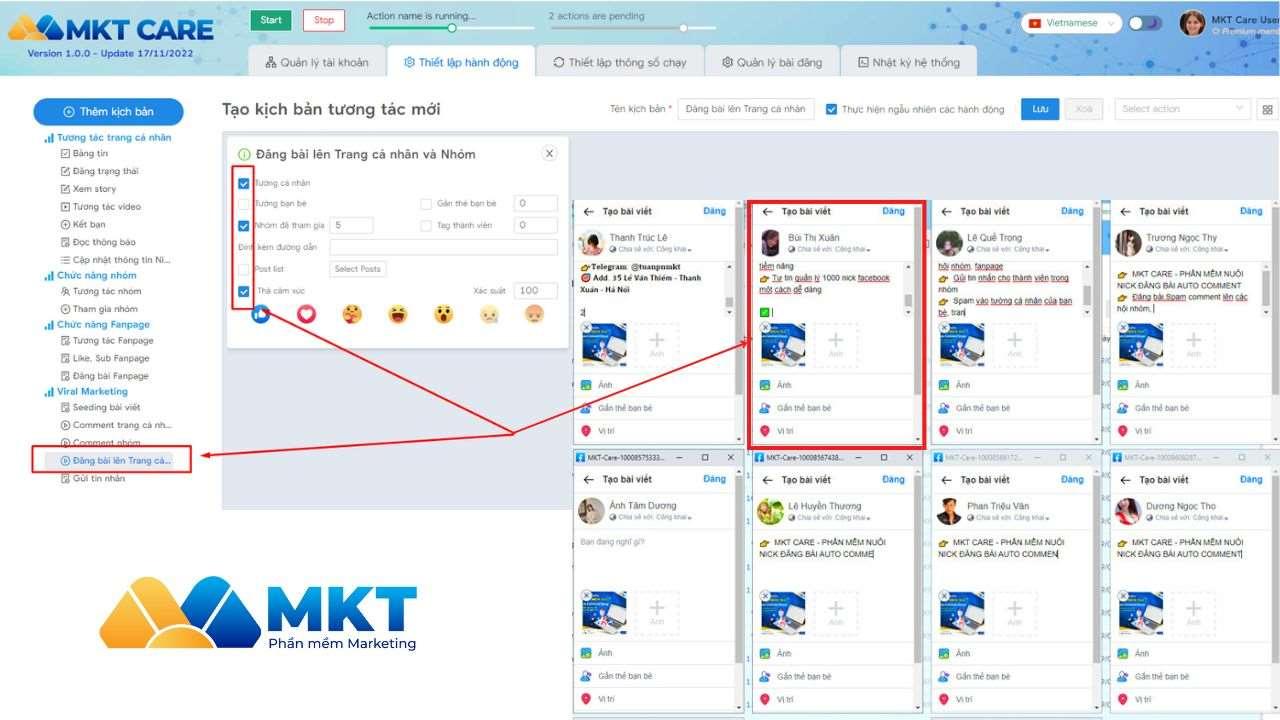Image resolution: width=1280 pixels, height=720 pixels.
Task: Uncheck the Tường cá nhân checkbox
Action: pyautogui.click(x=244, y=183)
